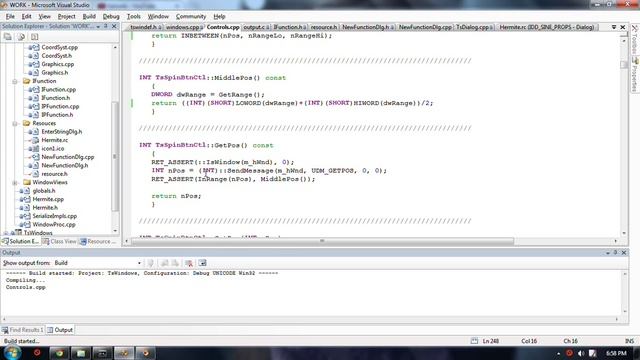The width and height of the screenshot is (640, 360).
Task: Close the Solution Explorer panel
Action: [x=114, y=26]
